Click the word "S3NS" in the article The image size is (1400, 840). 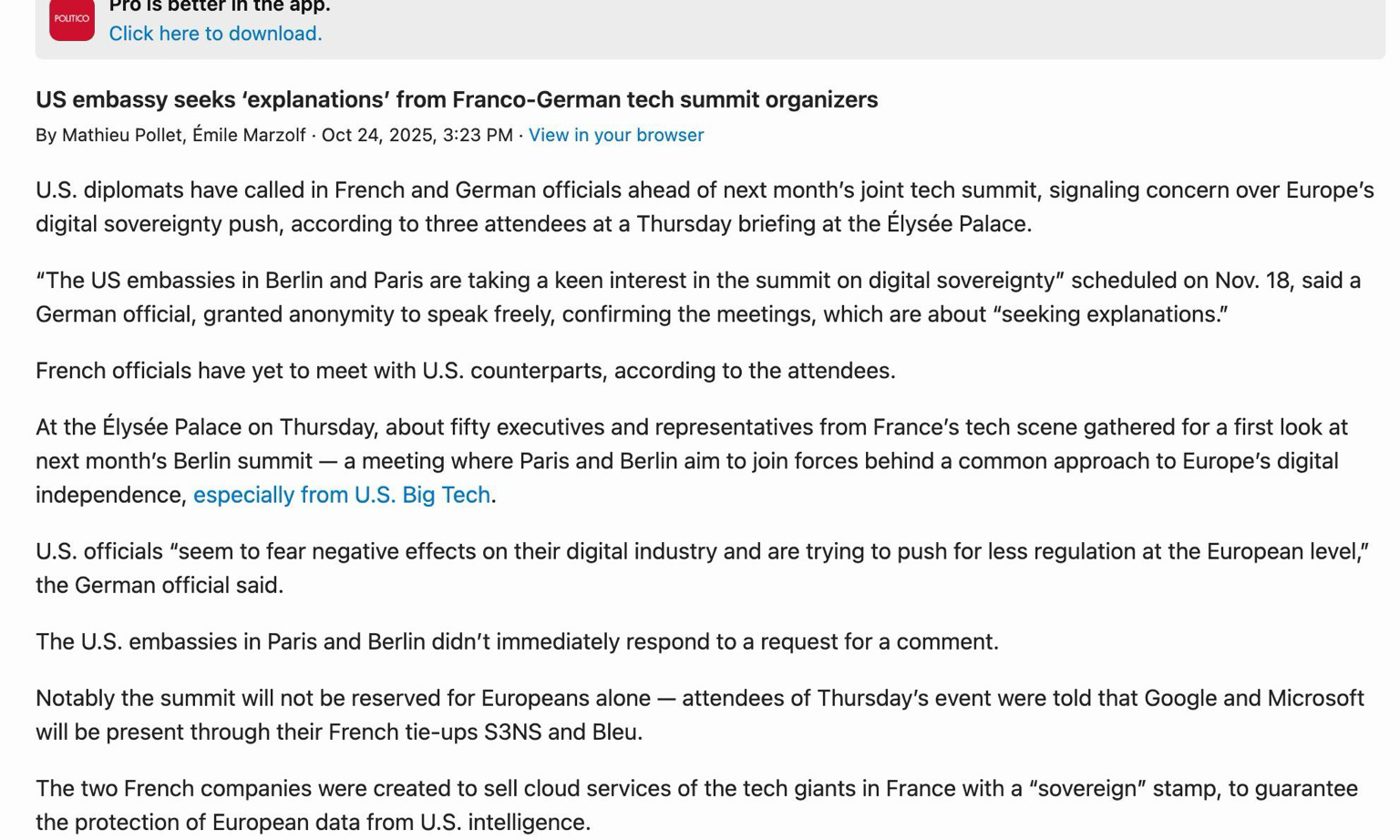tap(513, 732)
